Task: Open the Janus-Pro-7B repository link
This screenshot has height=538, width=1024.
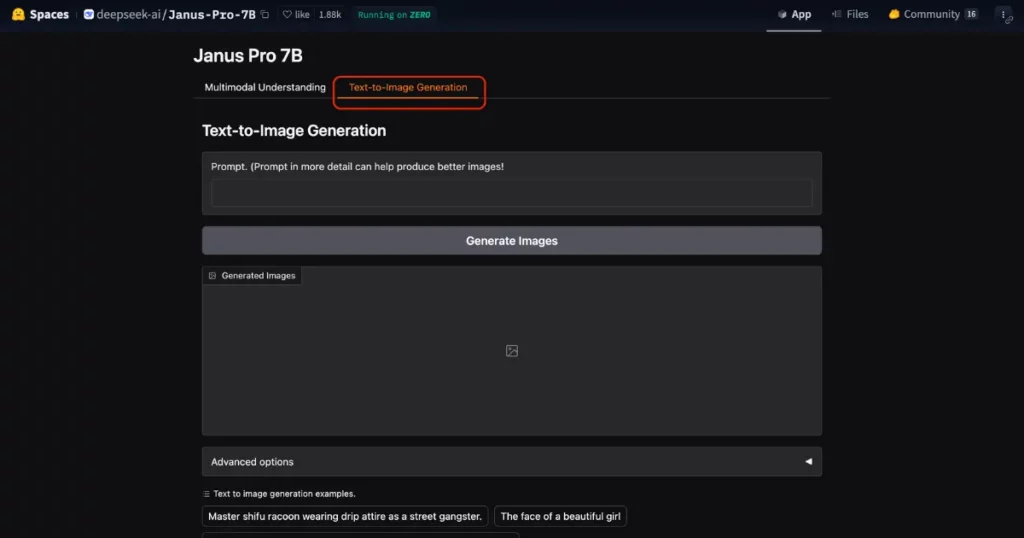Action: tap(211, 15)
